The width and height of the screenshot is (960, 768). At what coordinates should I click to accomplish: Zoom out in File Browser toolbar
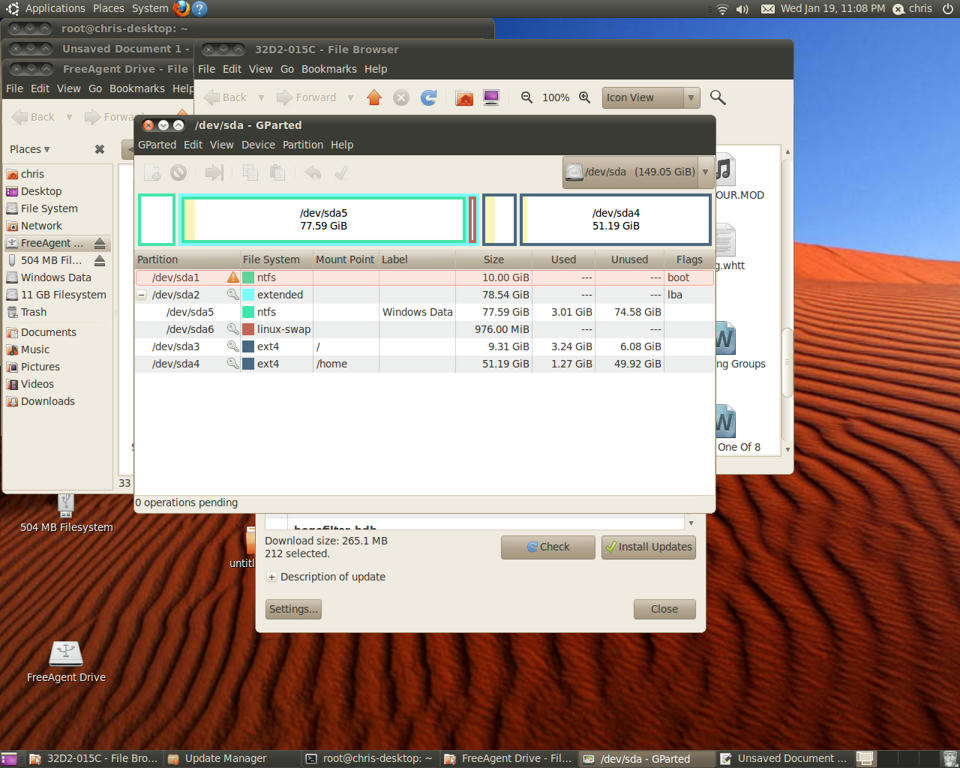[527, 98]
